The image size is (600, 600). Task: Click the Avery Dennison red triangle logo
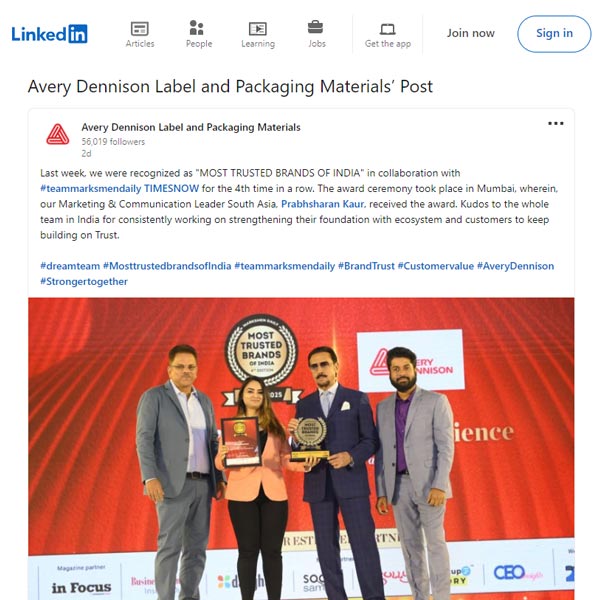(x=58, y=135)
